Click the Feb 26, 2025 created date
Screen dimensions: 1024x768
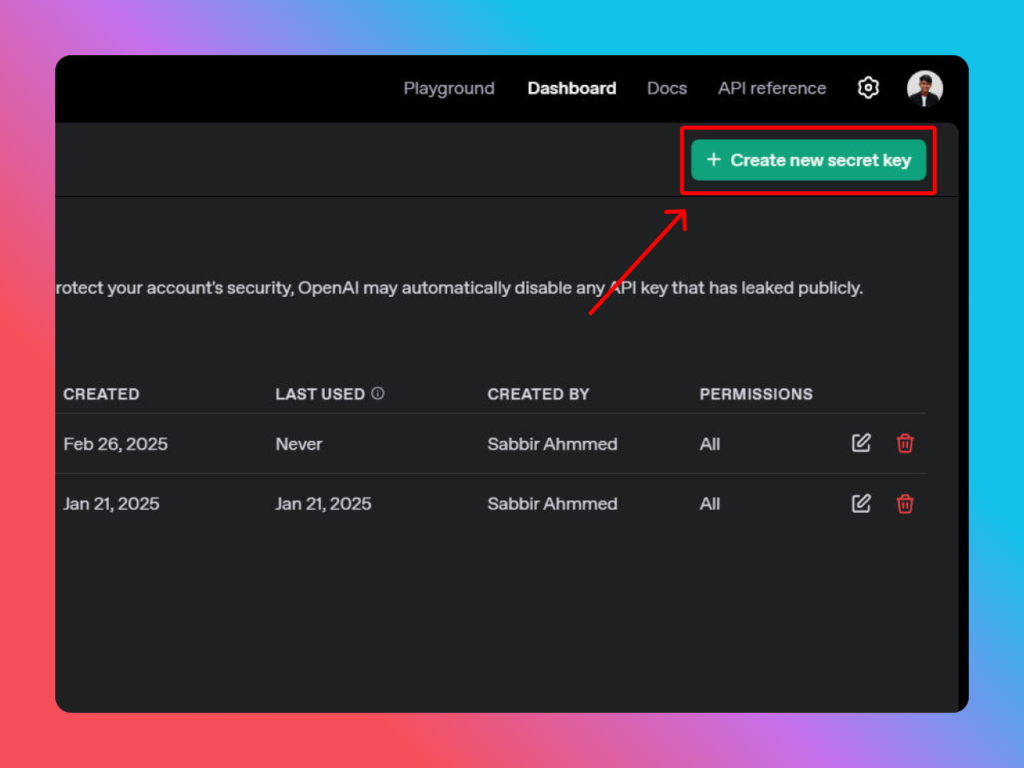coord(115,444)
